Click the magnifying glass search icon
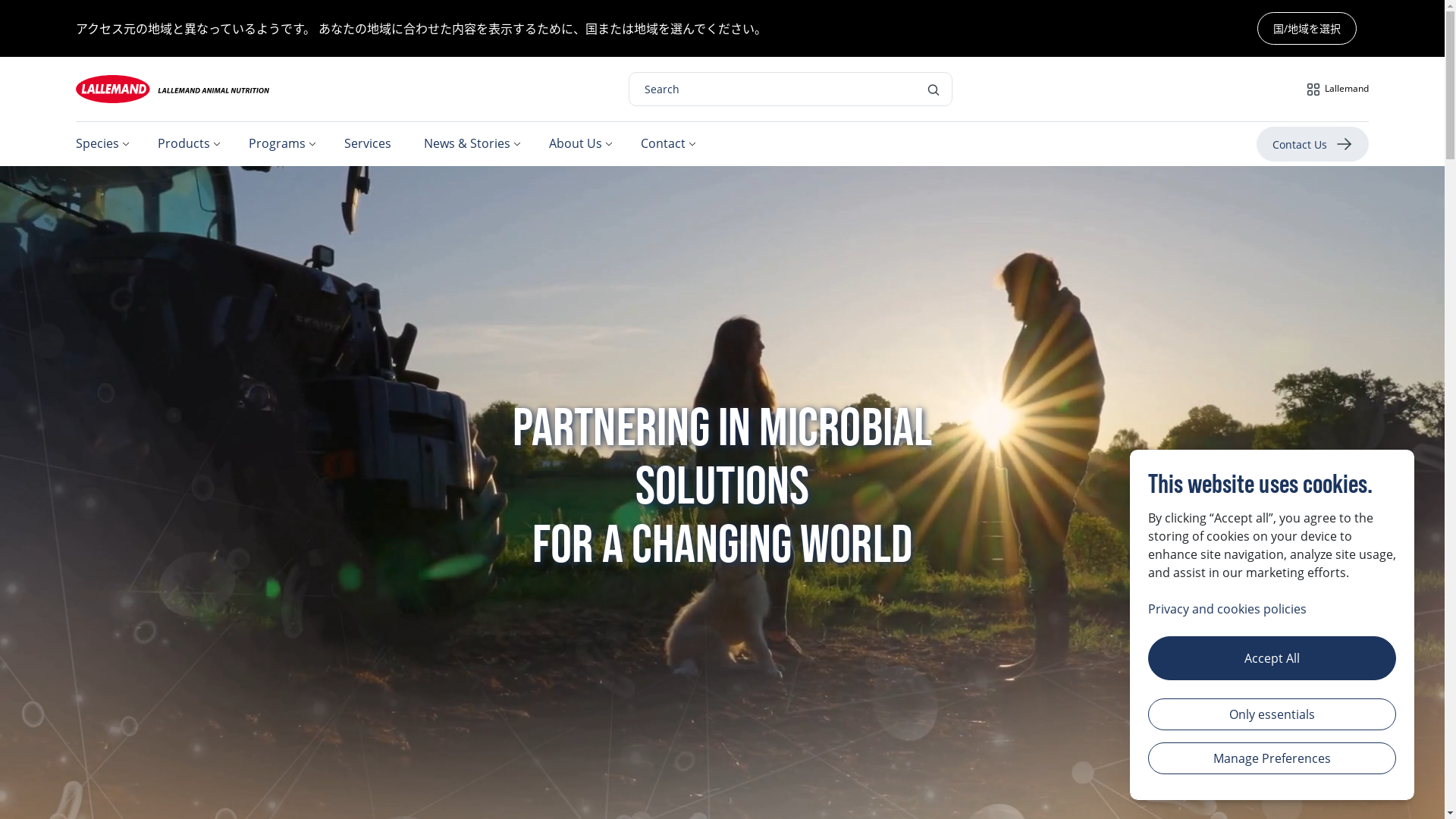Screen dimensions: 1456x819 [x=933, y=89]
